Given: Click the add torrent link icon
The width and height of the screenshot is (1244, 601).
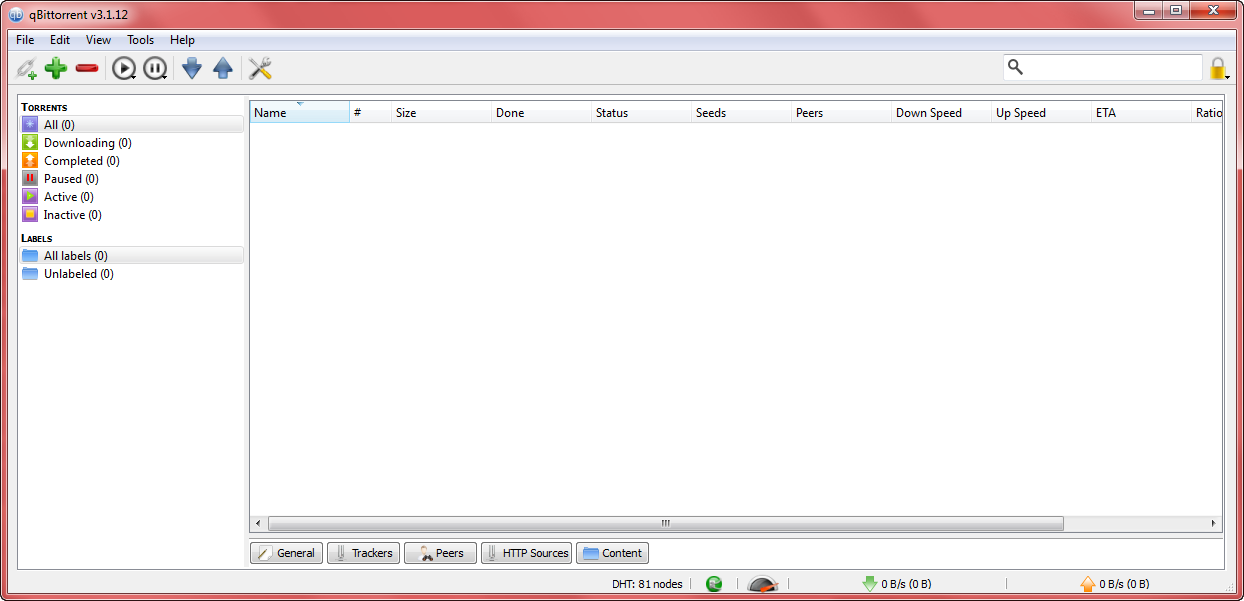Looking at the screenshot, I should click(27, 68).
